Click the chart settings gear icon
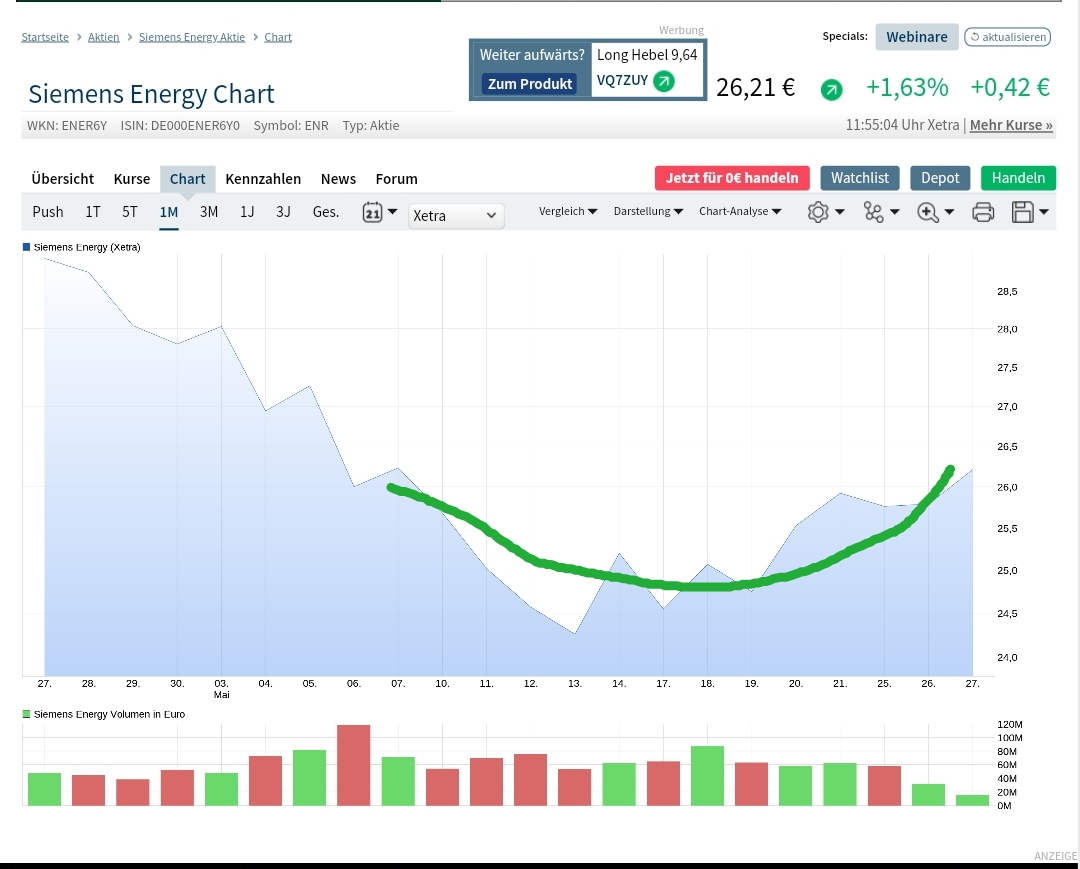 pos(819,212)
